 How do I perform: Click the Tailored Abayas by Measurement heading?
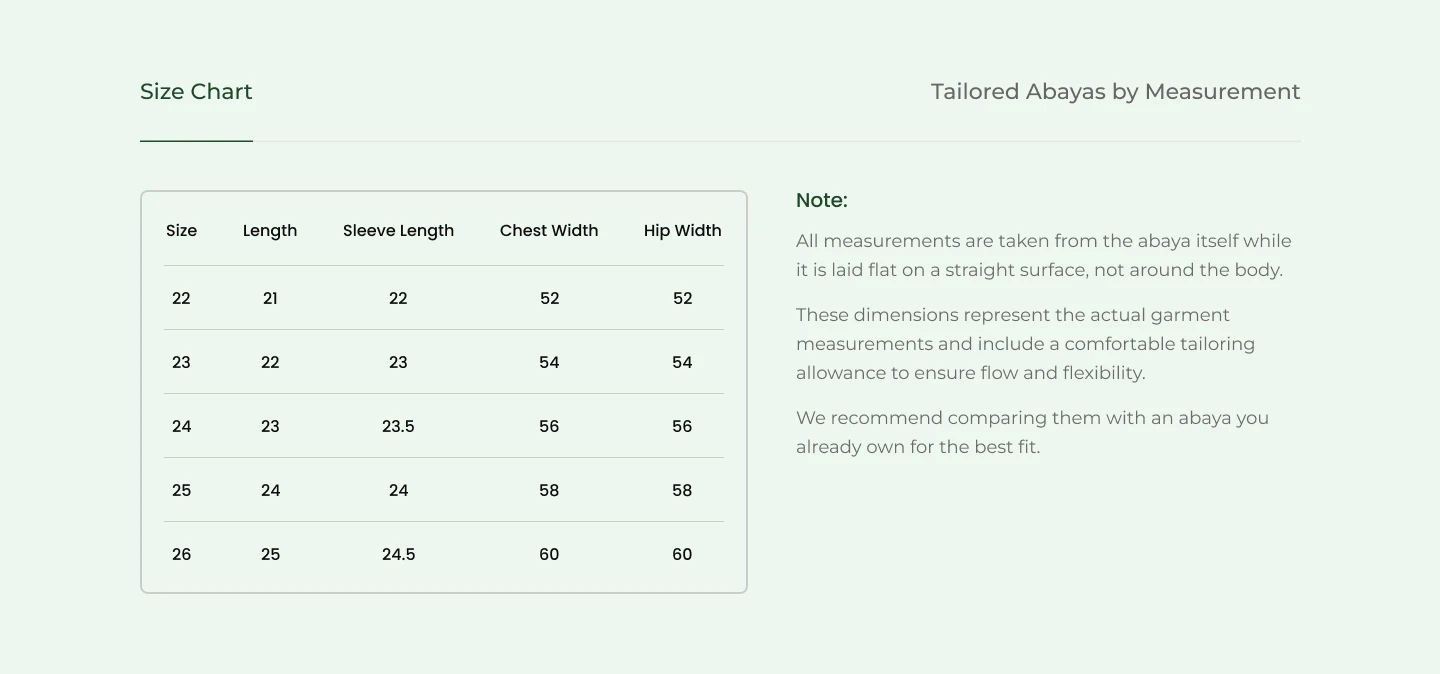1115,92
